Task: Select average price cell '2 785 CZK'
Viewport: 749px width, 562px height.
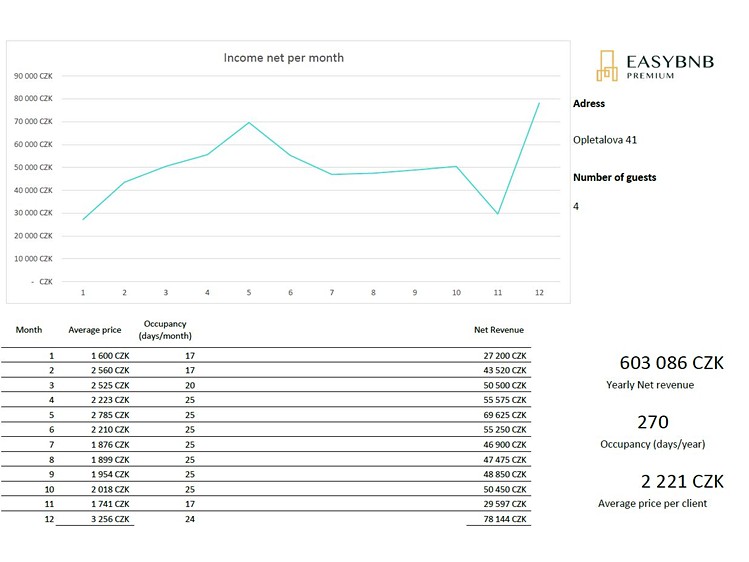Action: (x=110, y=415)
